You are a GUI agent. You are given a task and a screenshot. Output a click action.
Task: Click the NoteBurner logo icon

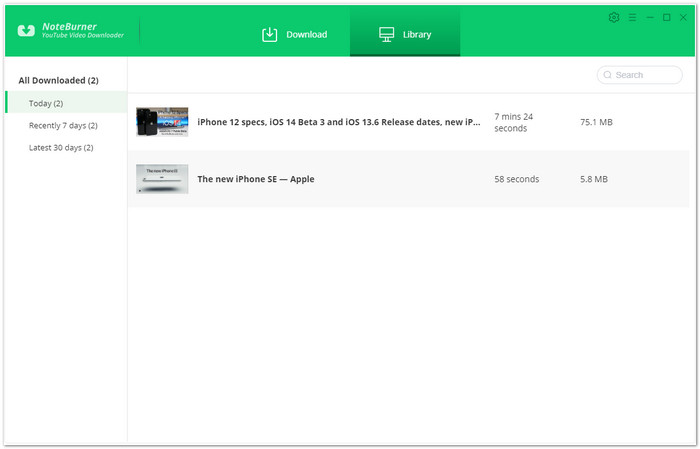point(26,30)
